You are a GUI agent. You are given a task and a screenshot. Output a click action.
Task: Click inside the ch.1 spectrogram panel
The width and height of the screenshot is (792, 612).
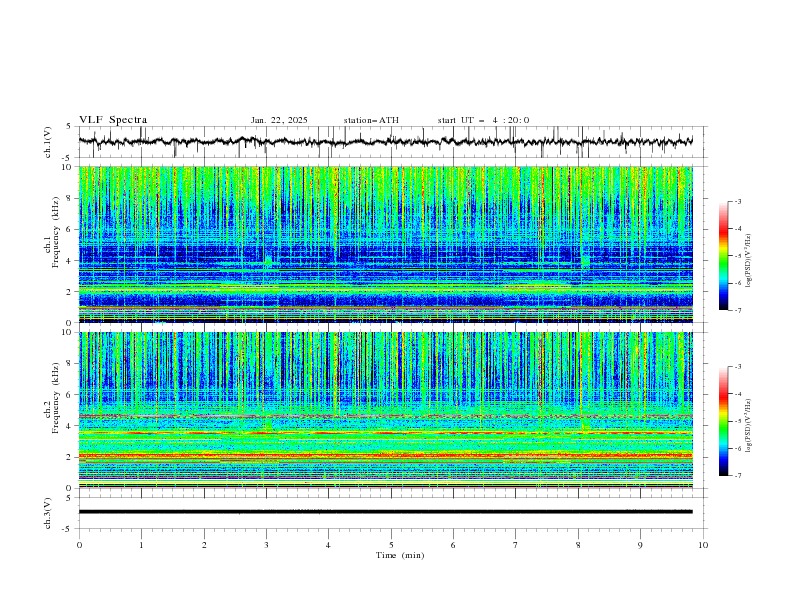tap(385, 244)
